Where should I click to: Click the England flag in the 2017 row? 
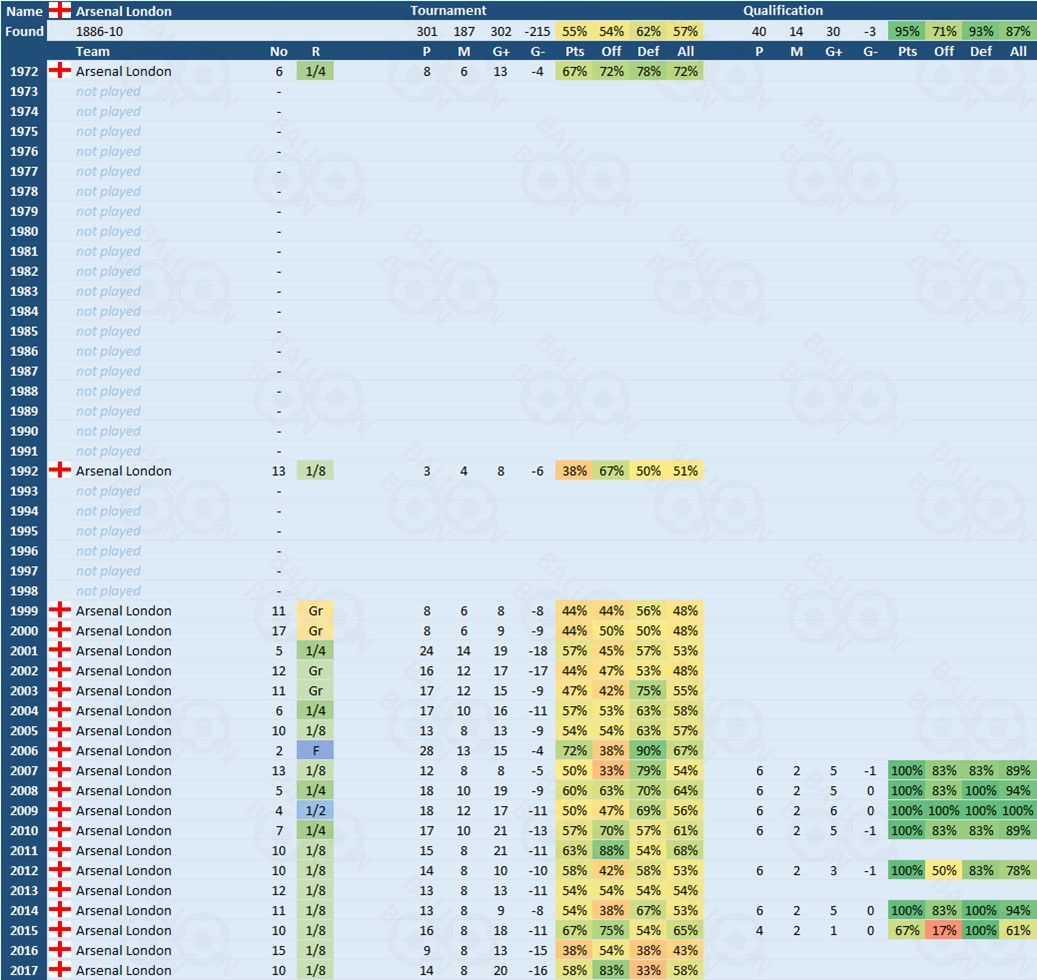click(x=60, y=970)
